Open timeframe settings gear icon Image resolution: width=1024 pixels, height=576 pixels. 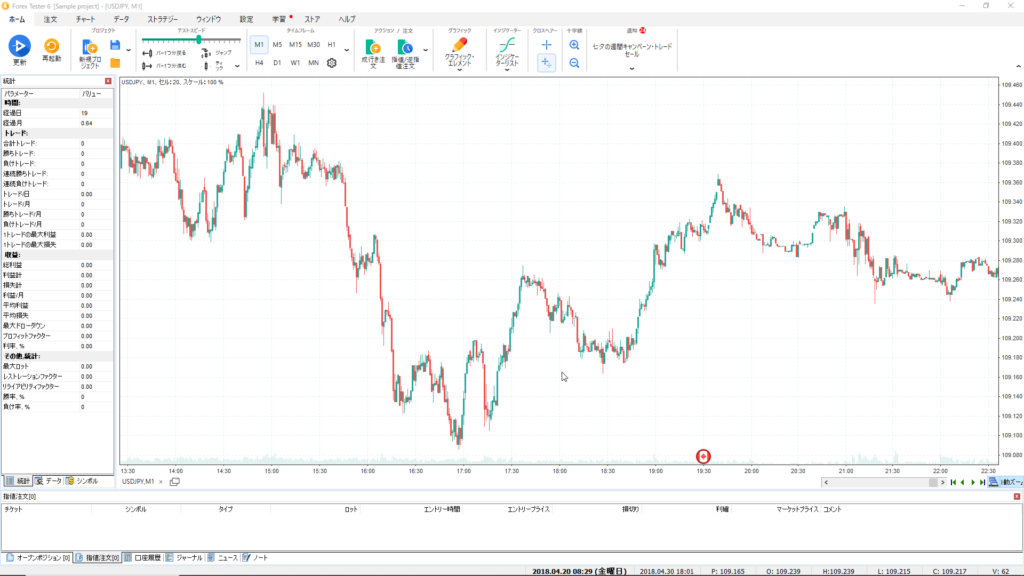coord(332,63)
